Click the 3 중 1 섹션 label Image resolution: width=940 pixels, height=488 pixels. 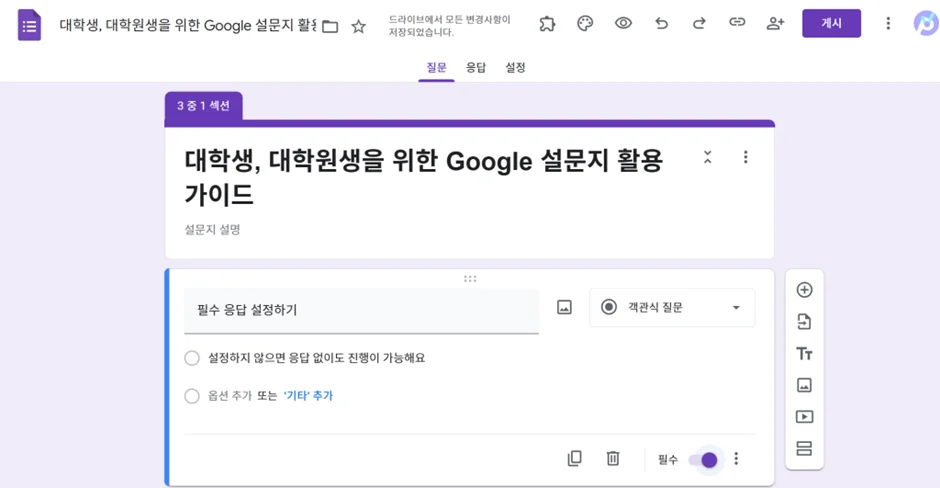(x=203, y=106)
